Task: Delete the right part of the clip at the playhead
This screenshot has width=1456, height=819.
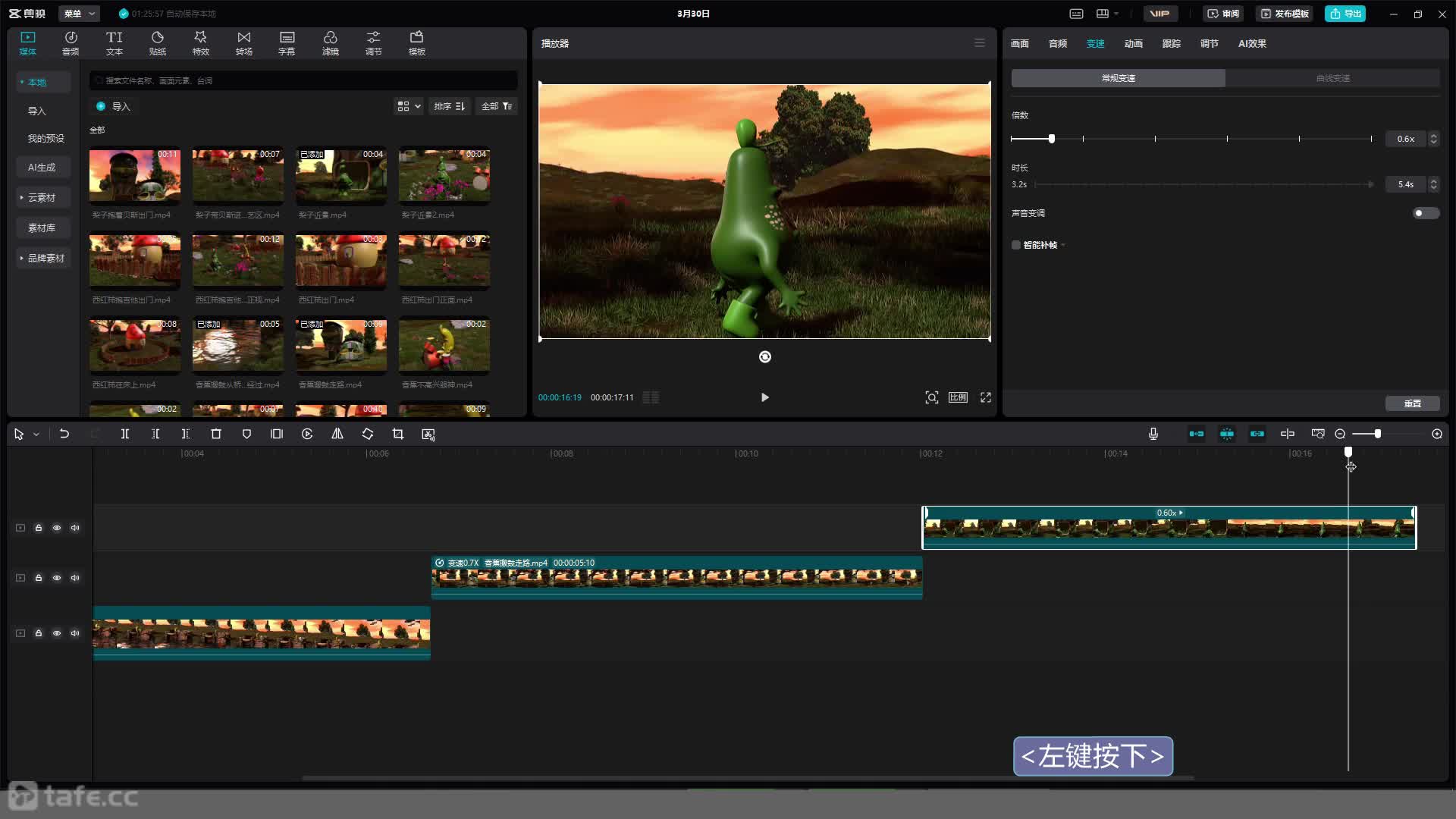Action: 186,434
